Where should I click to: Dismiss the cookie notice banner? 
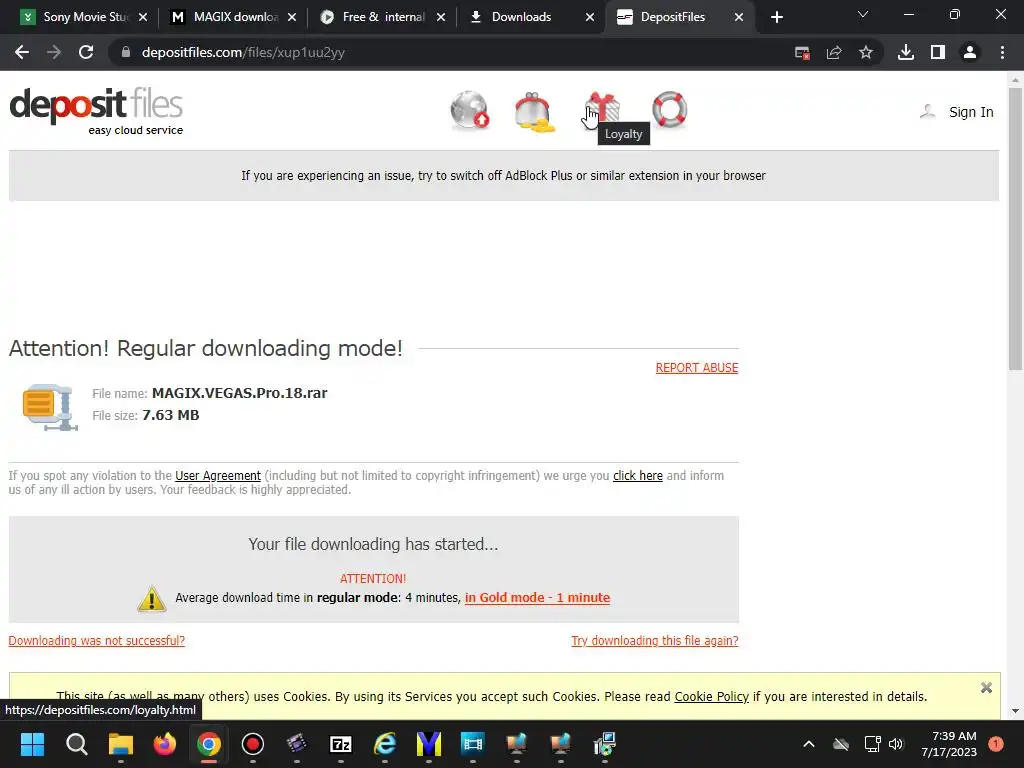coord(986,688)
